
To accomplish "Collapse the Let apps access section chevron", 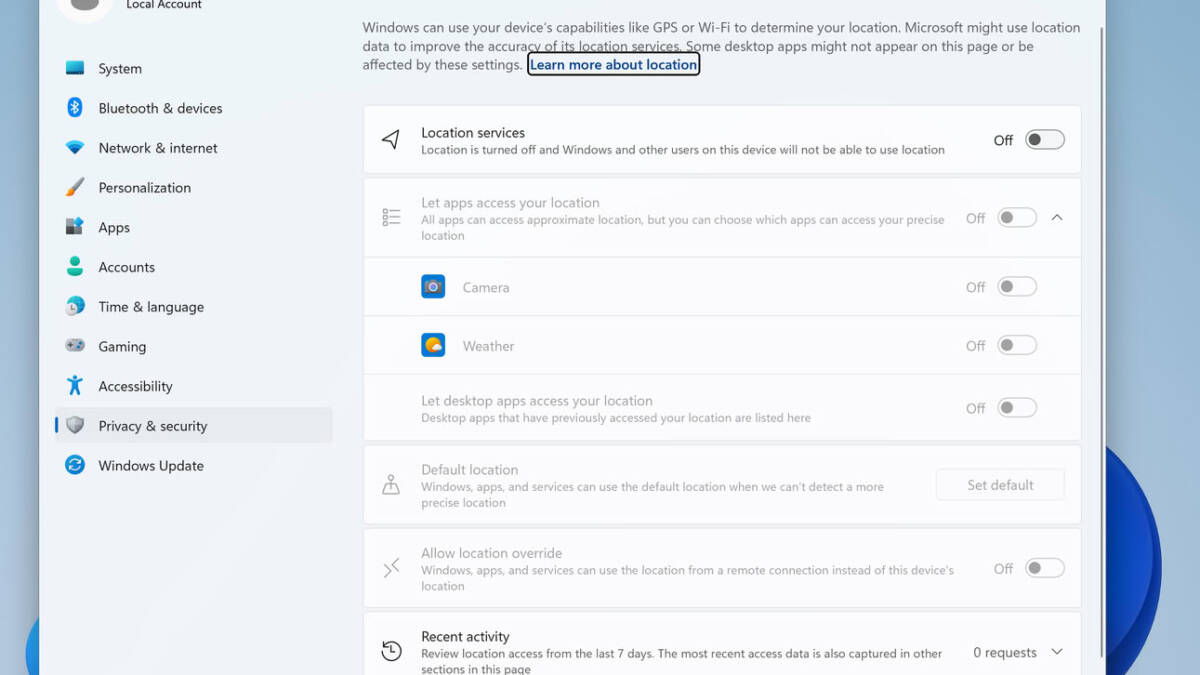I will [1057, 218].
